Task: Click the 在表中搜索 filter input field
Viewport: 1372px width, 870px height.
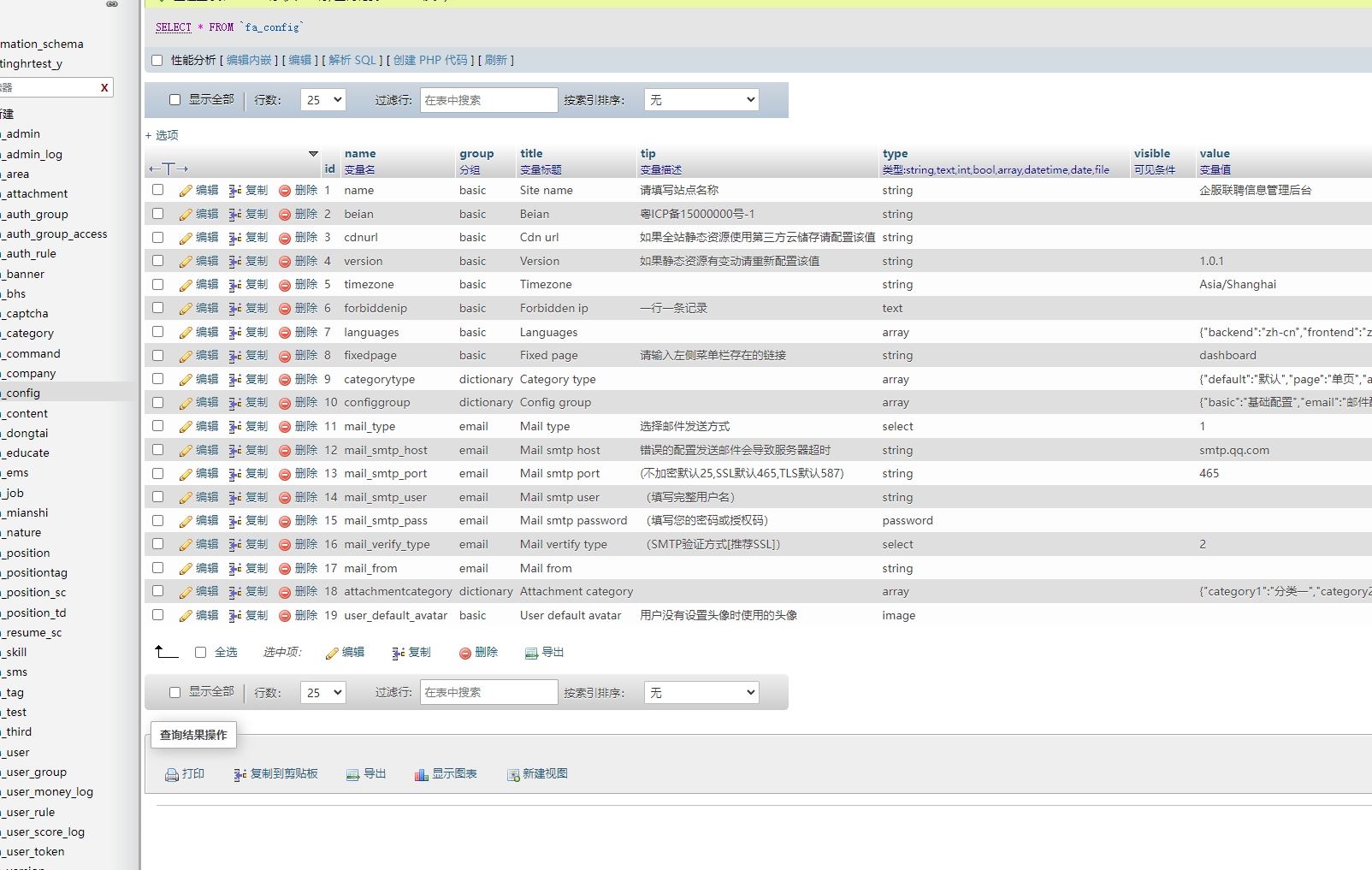Action: point(488,100)
